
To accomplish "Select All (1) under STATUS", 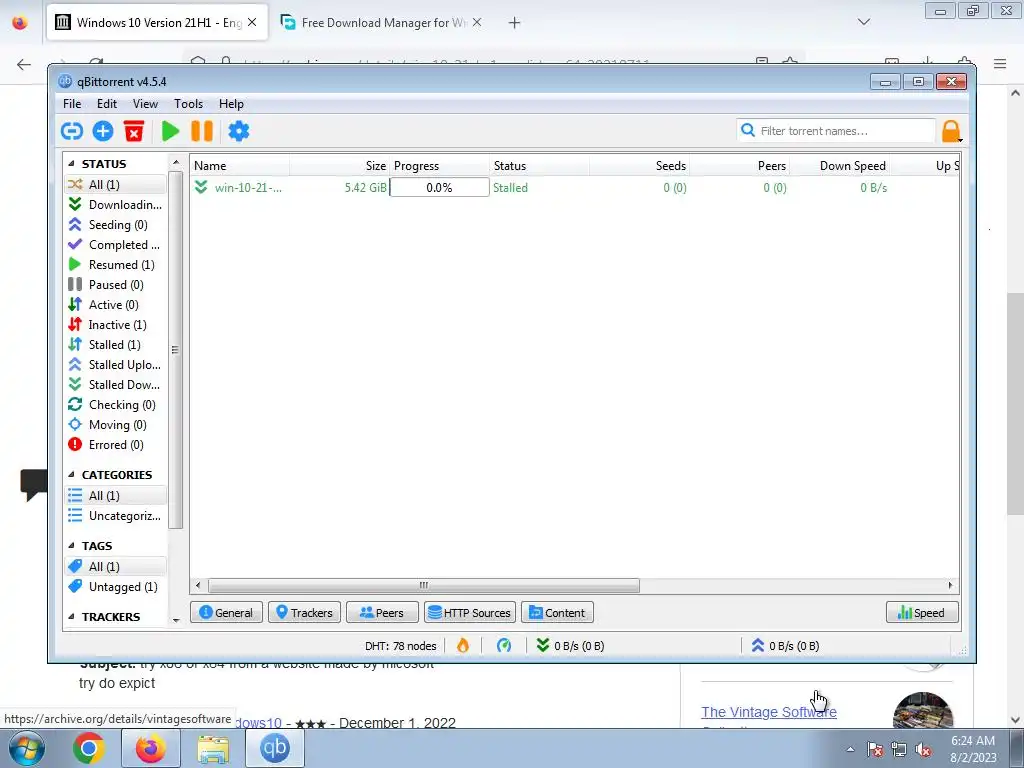I will point(116,185).
